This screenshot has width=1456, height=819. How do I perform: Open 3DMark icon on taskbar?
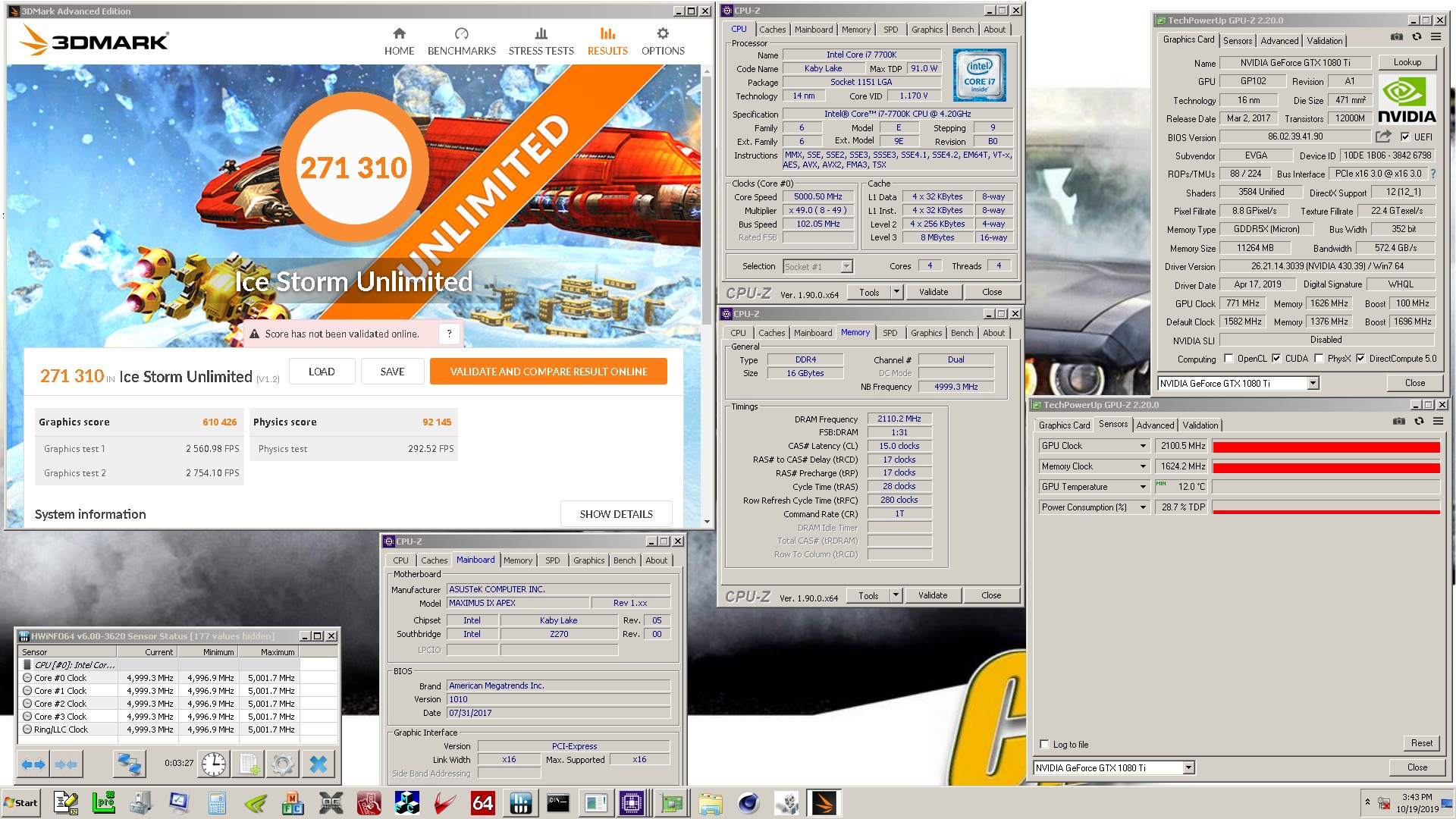pos(824,803)
